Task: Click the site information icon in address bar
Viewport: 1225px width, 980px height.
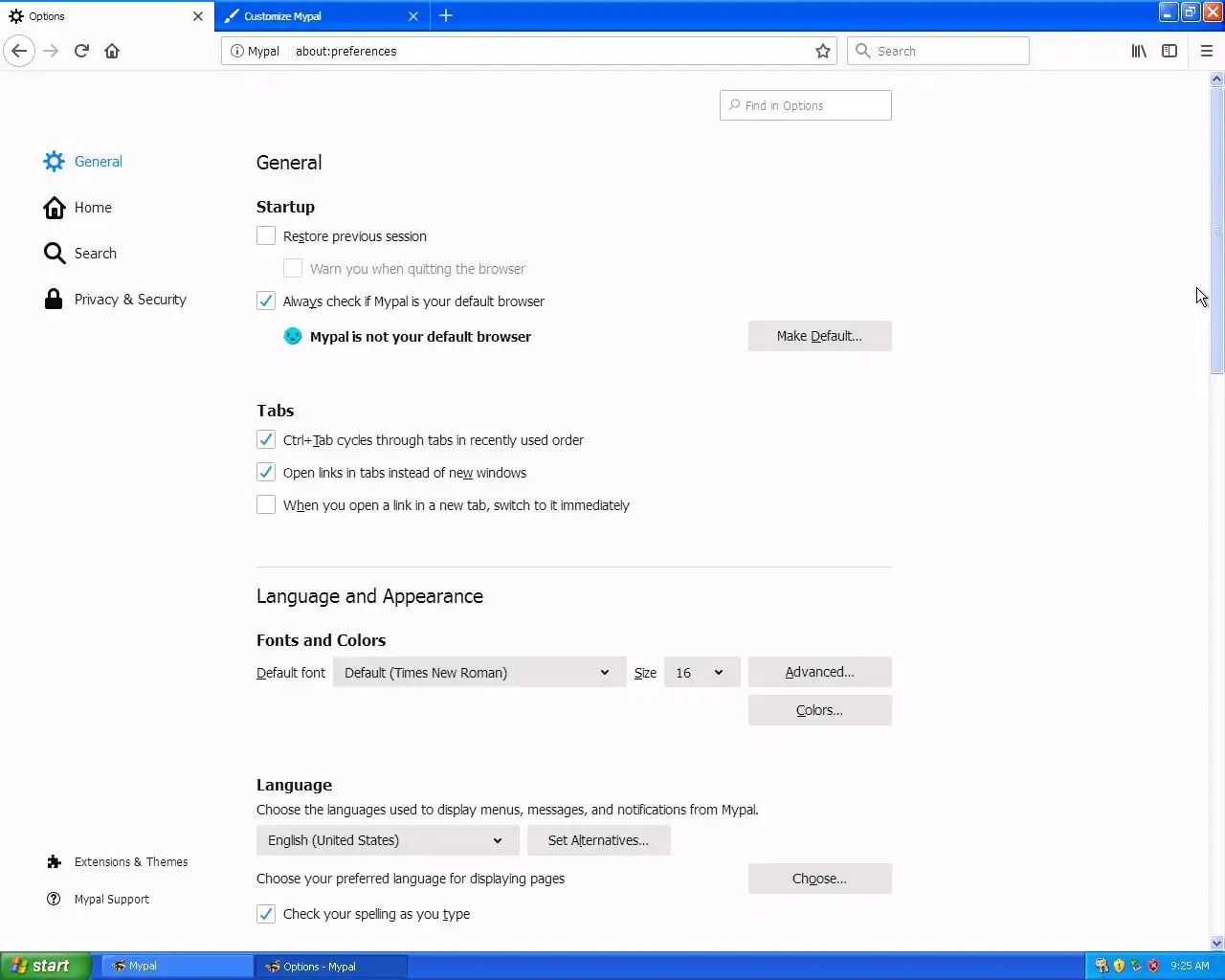Action: (x=237, y=51)
